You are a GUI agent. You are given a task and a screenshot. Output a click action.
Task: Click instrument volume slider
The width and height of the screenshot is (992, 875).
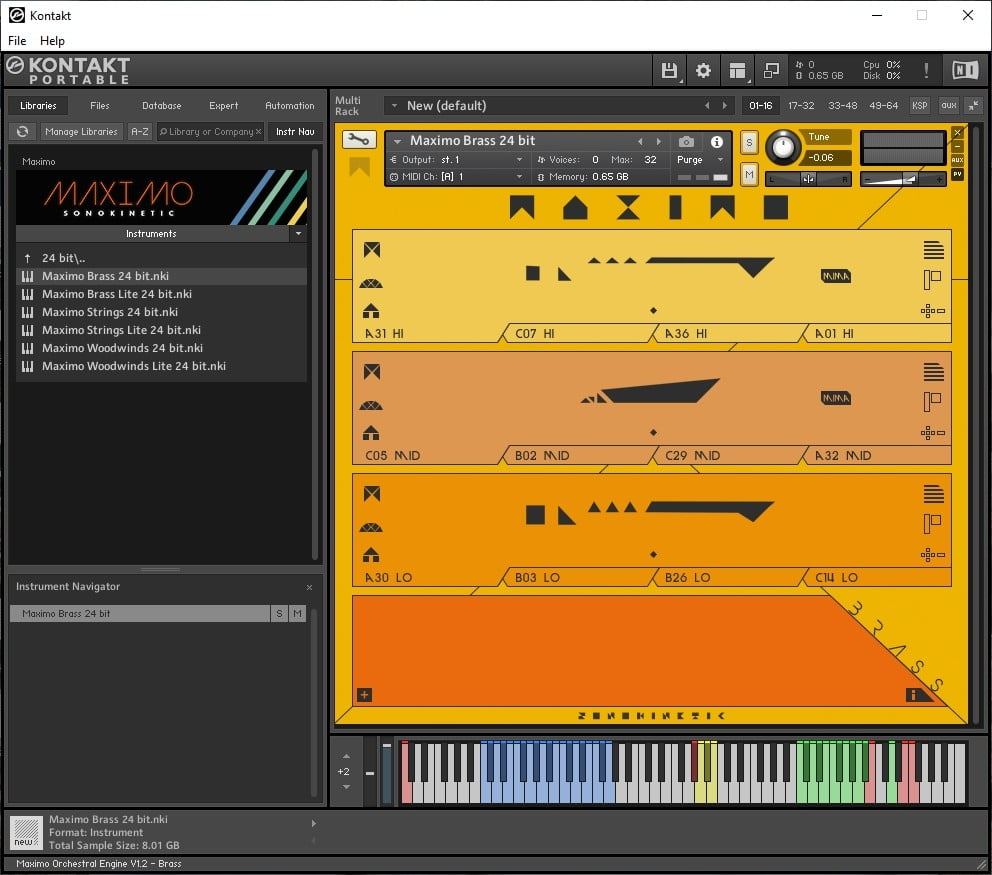(x=903, y=179)
